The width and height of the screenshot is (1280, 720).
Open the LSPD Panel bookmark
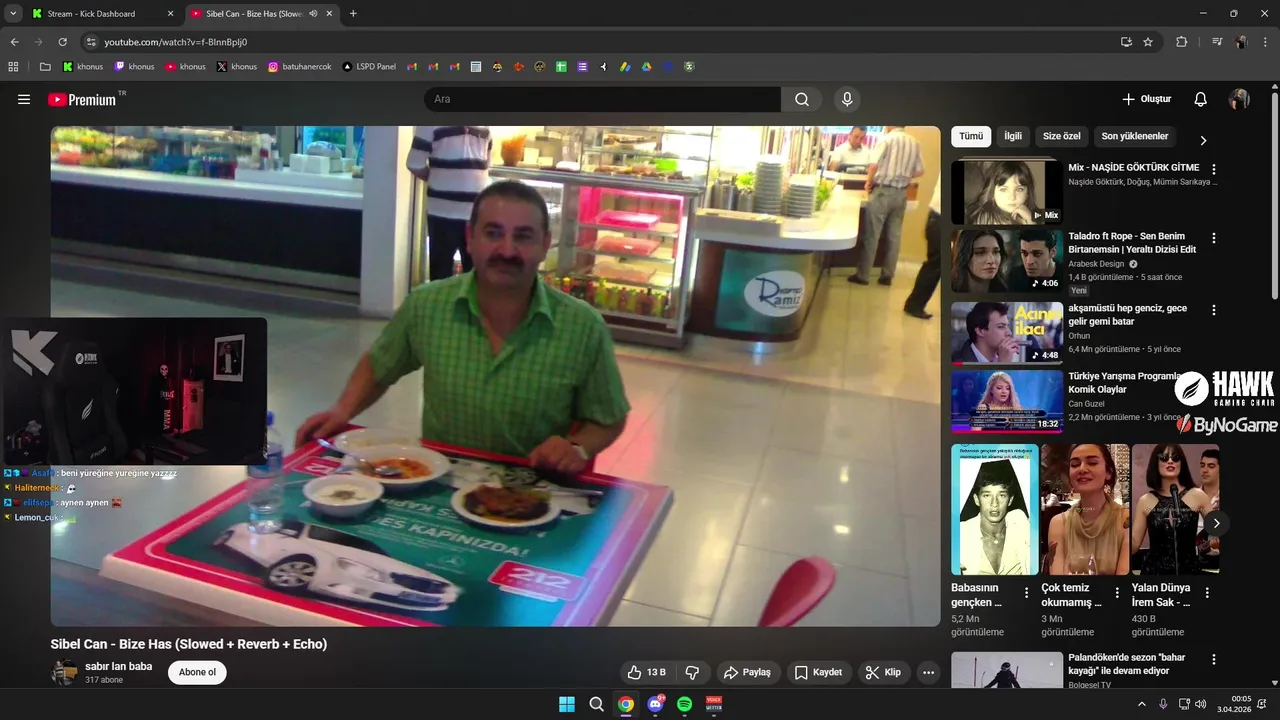pos(369,67)
